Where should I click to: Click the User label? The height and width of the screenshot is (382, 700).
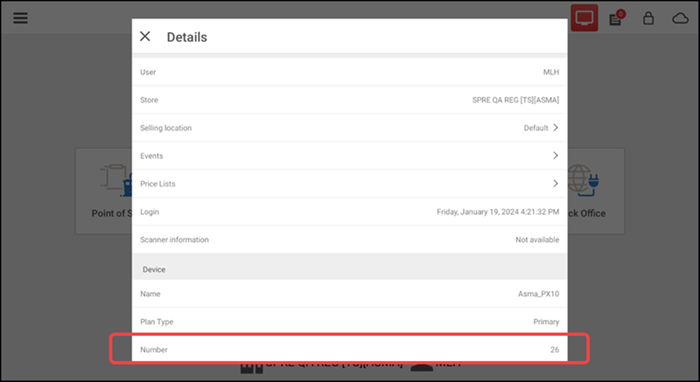pyautogui.click(x=148, y=72)
